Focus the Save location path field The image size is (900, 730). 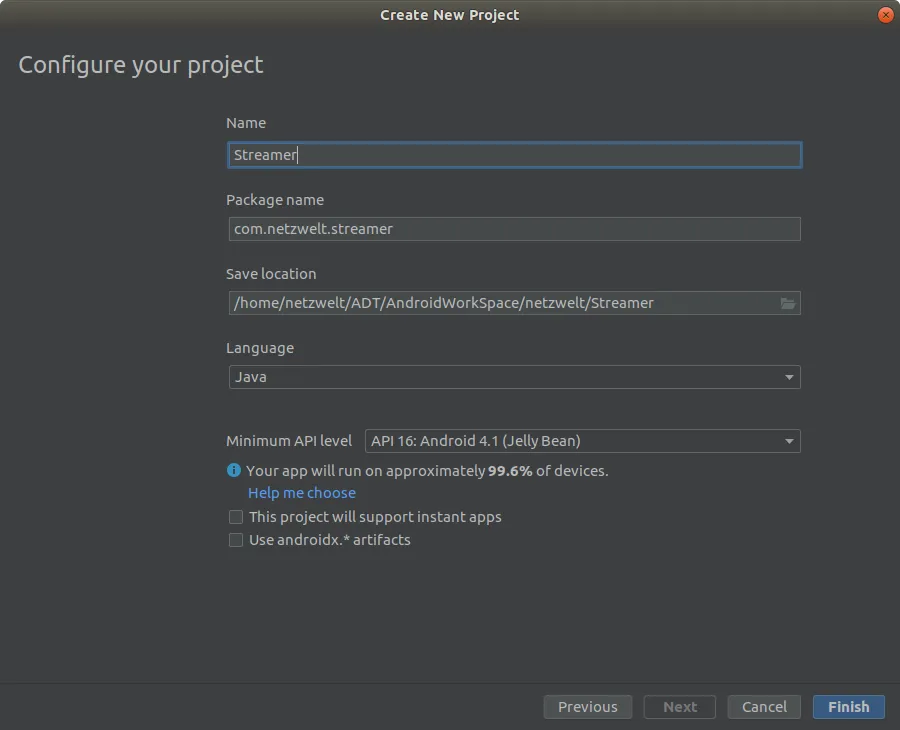pyautogui.click(x=500, y=302)
